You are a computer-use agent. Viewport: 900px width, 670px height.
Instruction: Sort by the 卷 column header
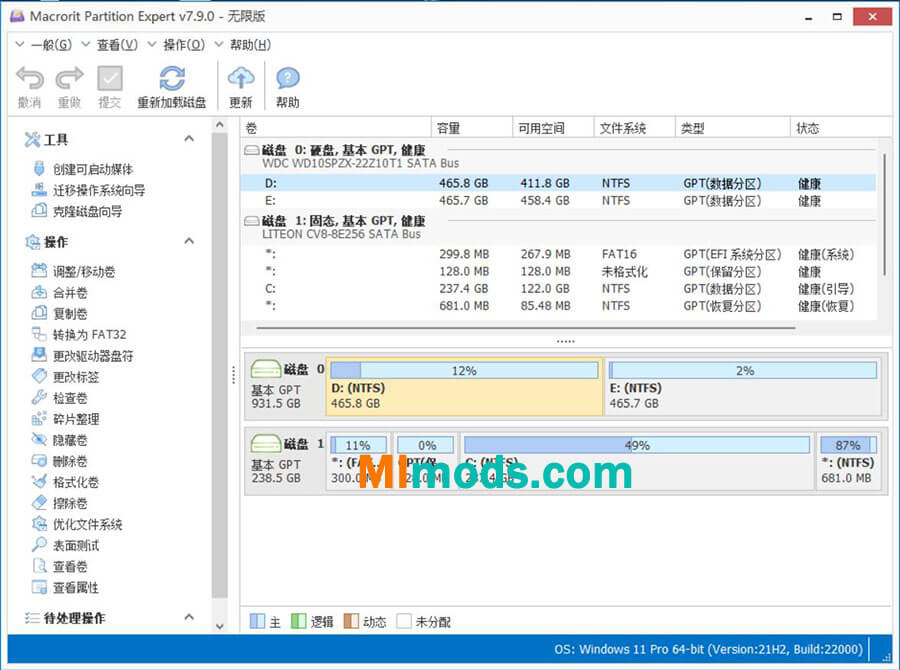(336, 128)
